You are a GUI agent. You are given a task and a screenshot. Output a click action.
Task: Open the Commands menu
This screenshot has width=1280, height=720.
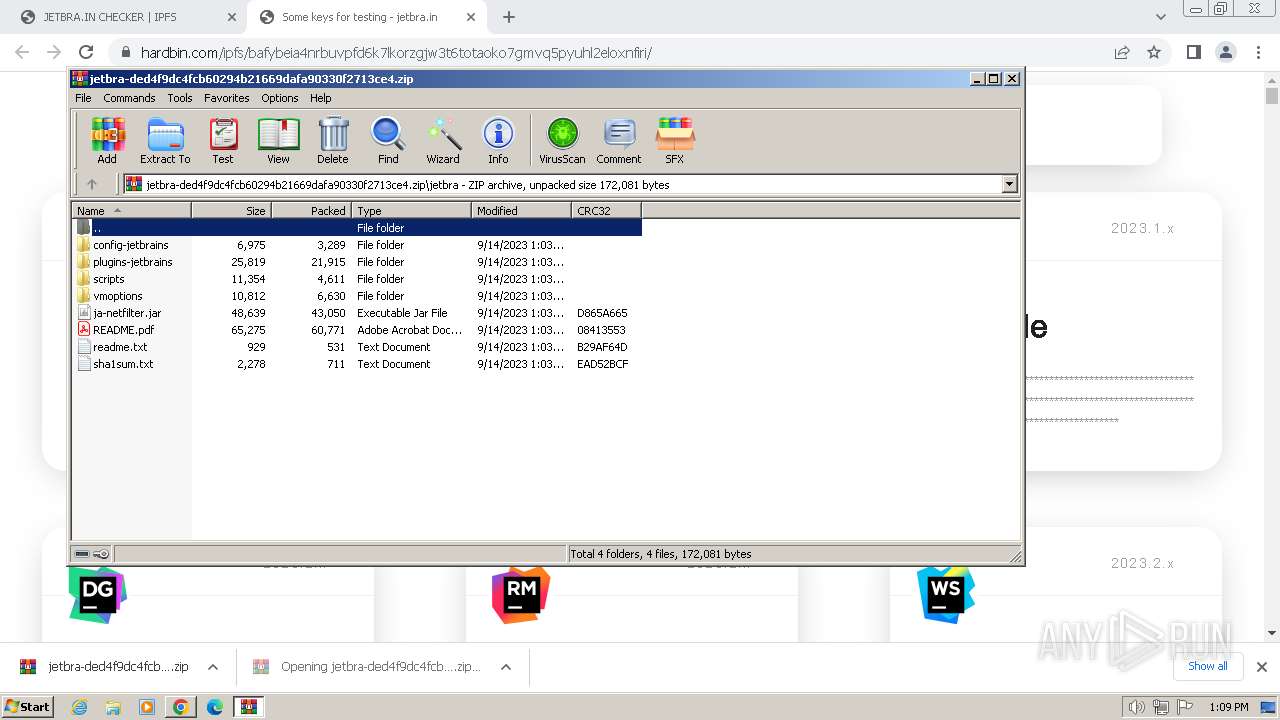129,98
